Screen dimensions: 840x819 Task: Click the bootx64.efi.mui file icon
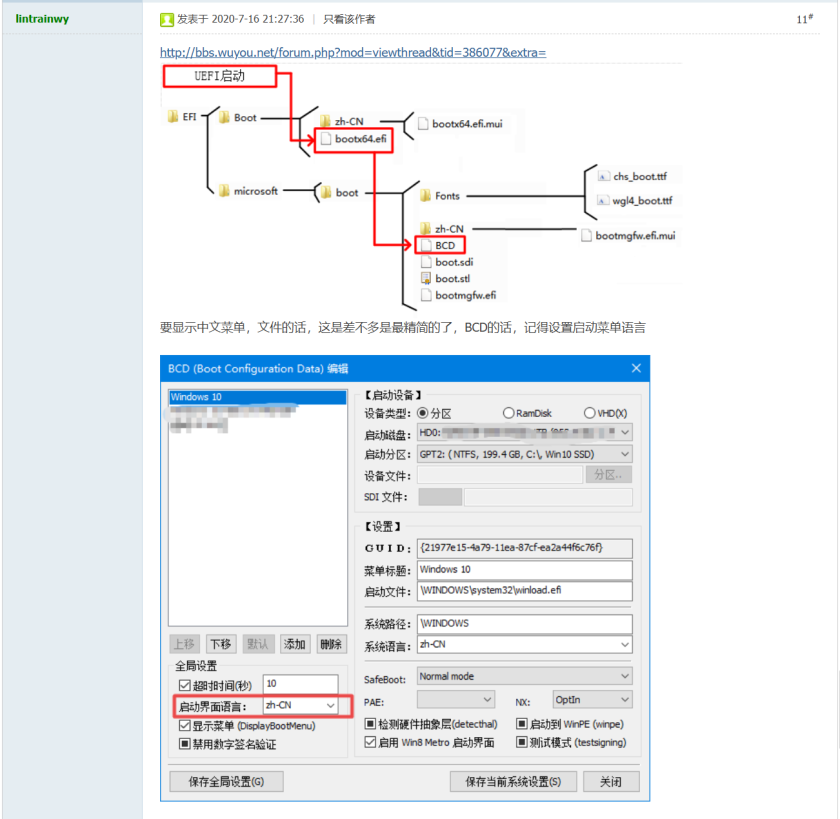423,124
